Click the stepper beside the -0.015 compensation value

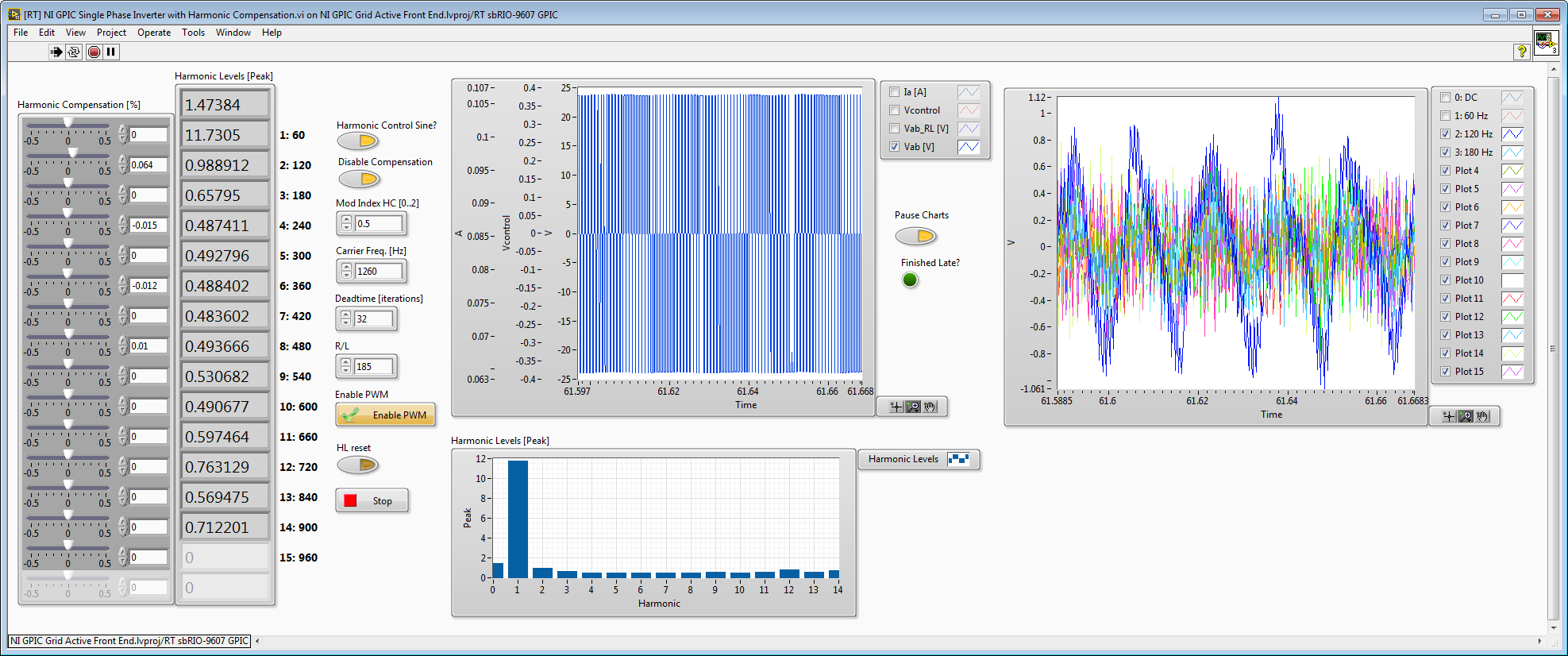click(123, 226)
